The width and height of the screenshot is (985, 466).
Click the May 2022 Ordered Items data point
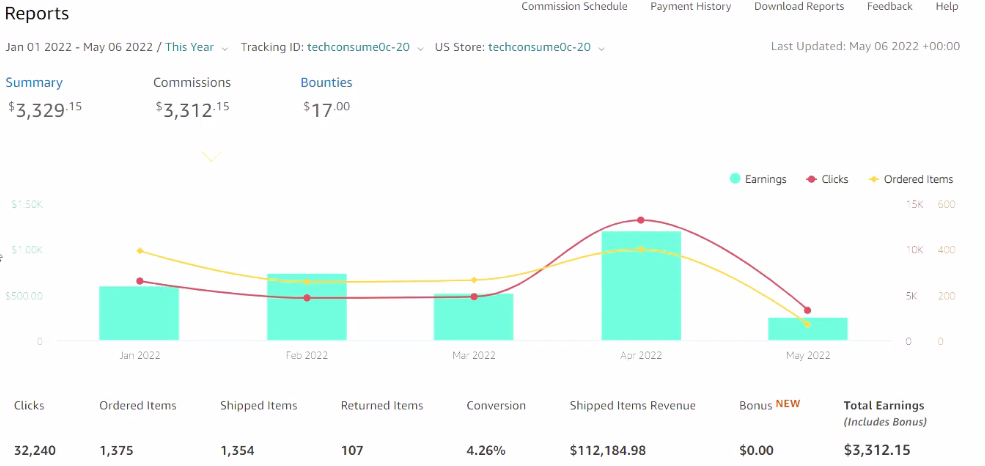(x=808, y=324)
